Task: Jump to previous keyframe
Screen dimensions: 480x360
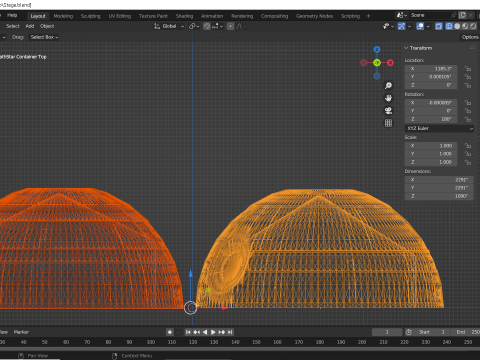Action: coord(197,332)
